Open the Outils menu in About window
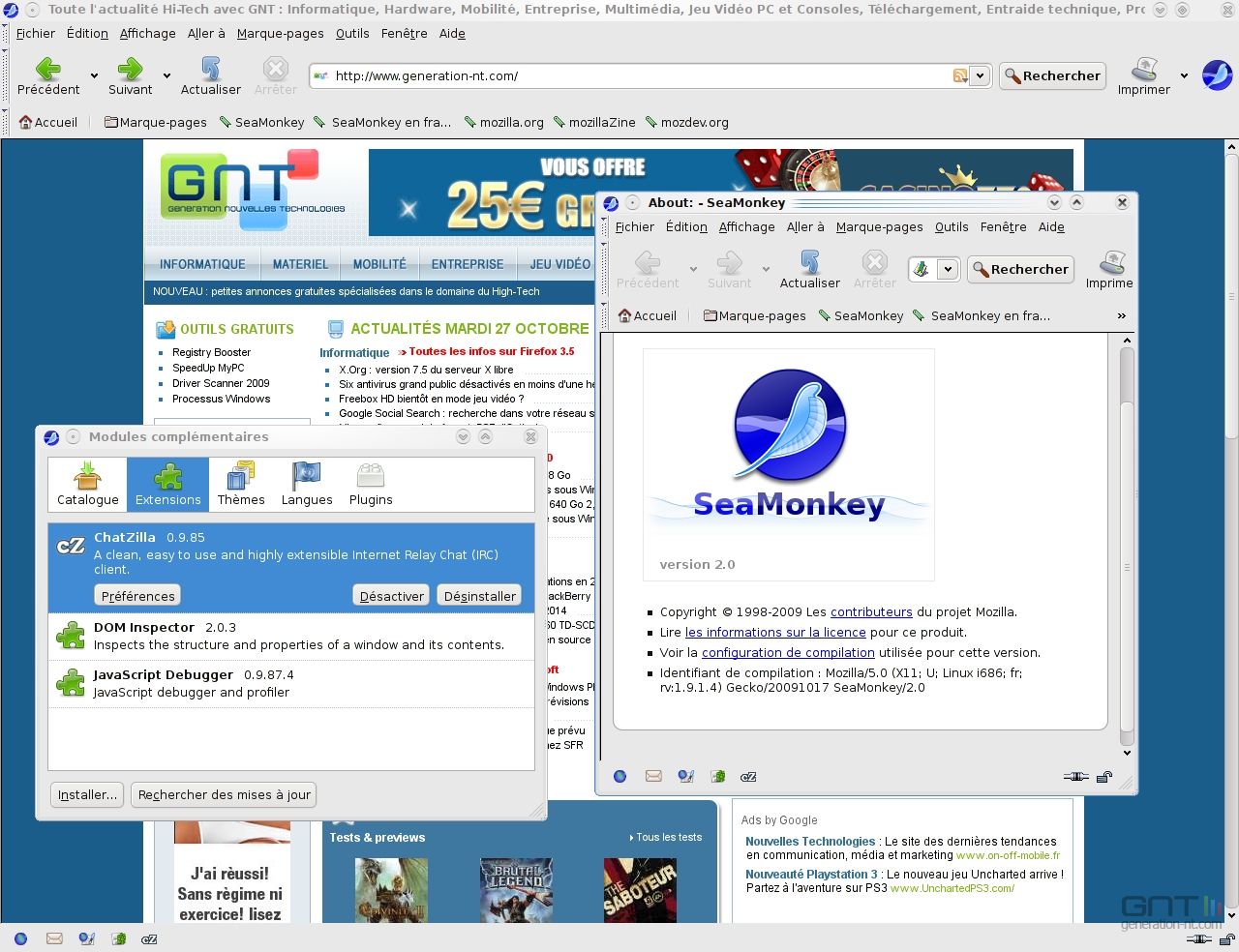The width and height of the screenshot is (1239, 952). [952, 226]
